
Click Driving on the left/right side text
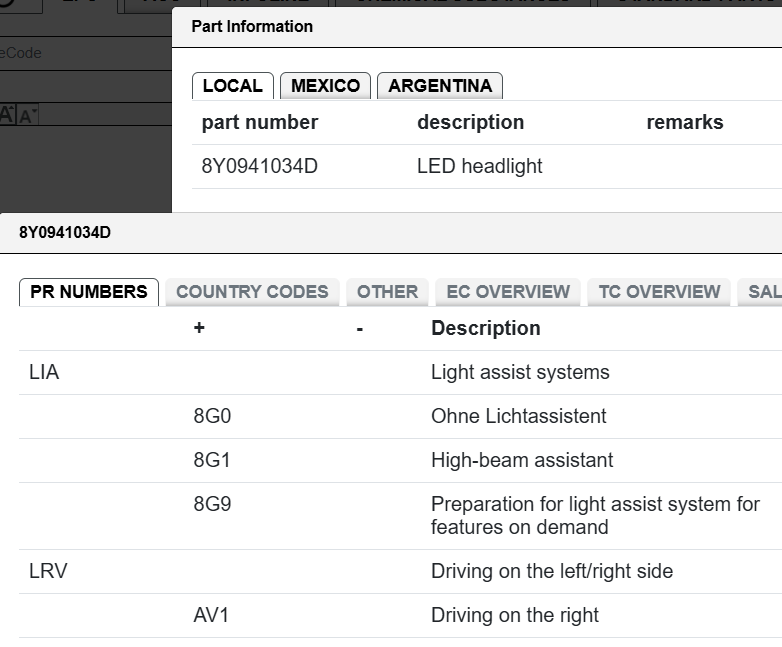click(x=552, y=571)
